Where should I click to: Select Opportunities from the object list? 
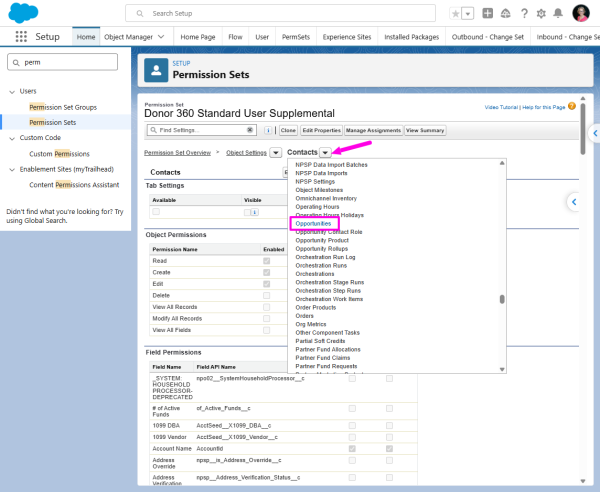313,223
